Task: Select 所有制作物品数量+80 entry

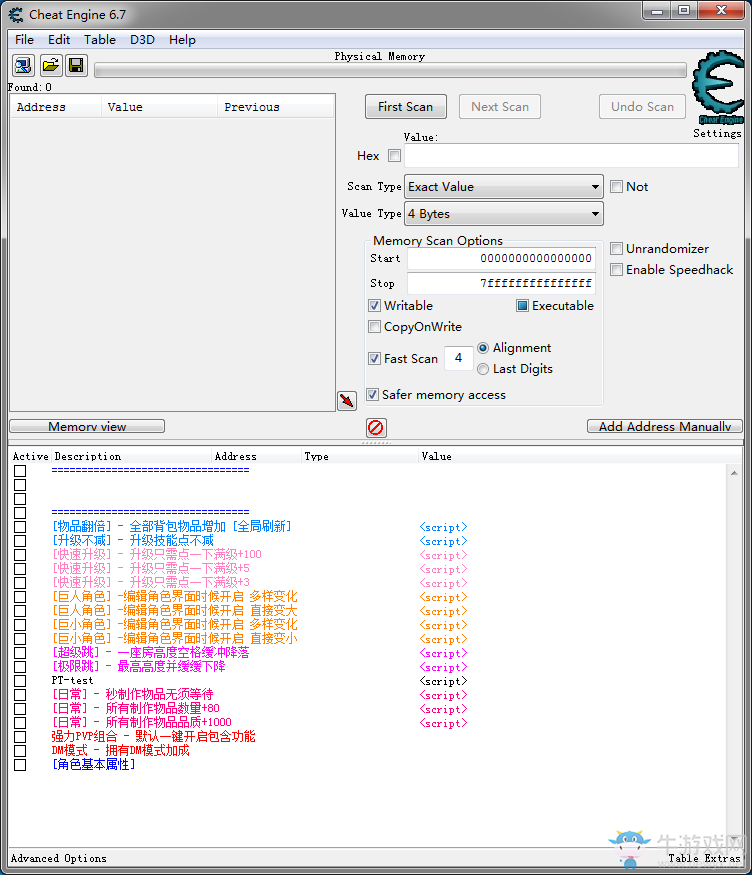Action: 136,709
